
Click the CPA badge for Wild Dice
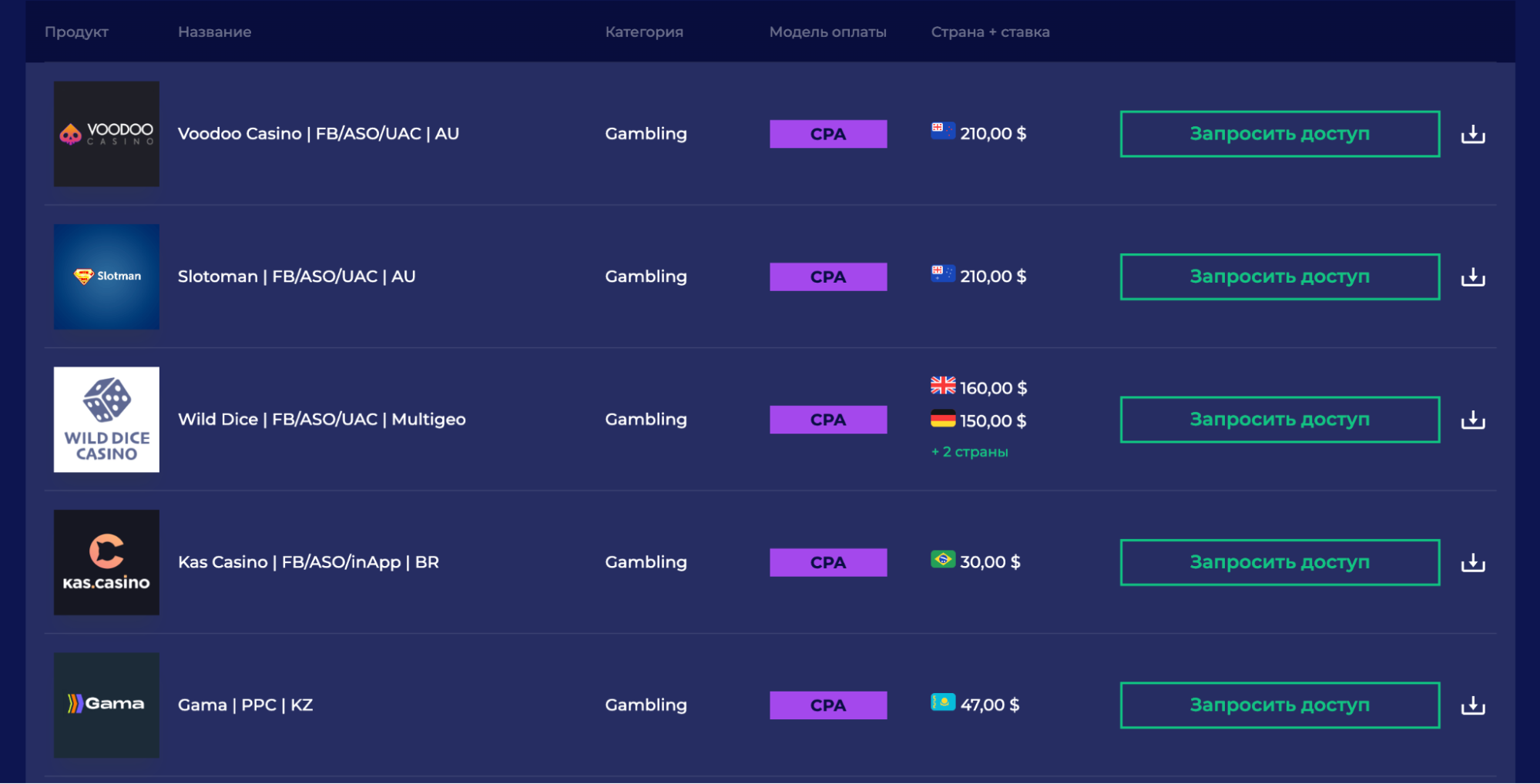pos(828,420)
